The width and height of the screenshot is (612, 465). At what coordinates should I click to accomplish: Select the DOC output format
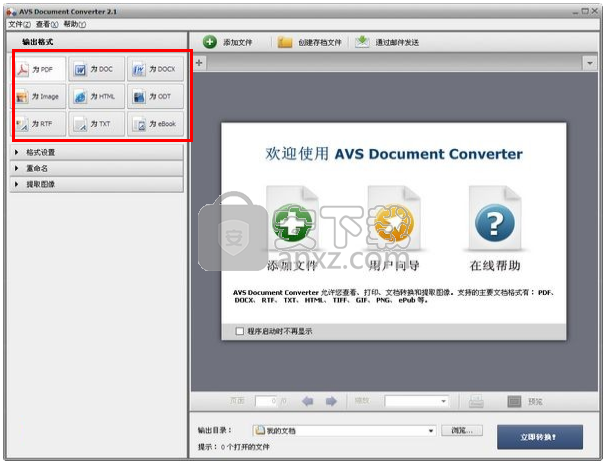pos(97,69)
